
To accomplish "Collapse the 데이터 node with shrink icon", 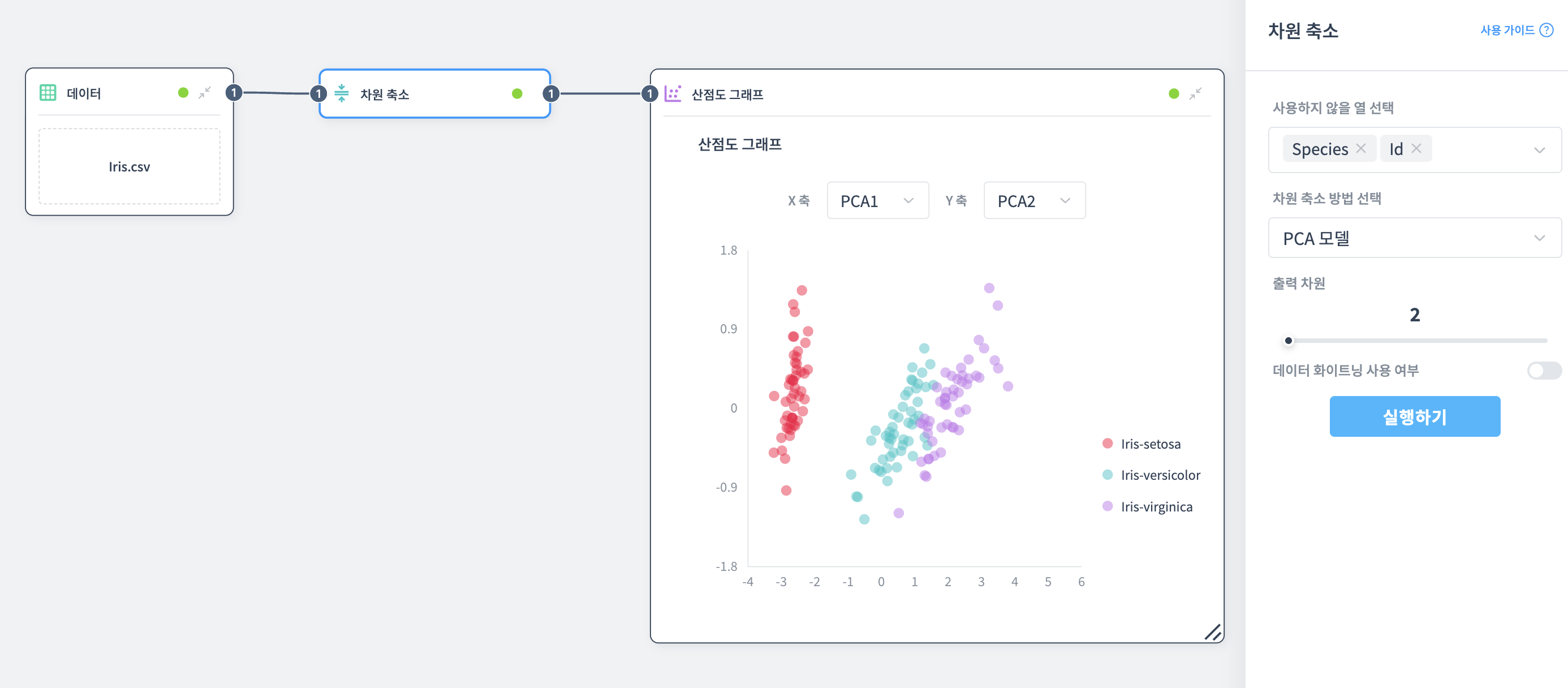I will (x=205, y=93).
